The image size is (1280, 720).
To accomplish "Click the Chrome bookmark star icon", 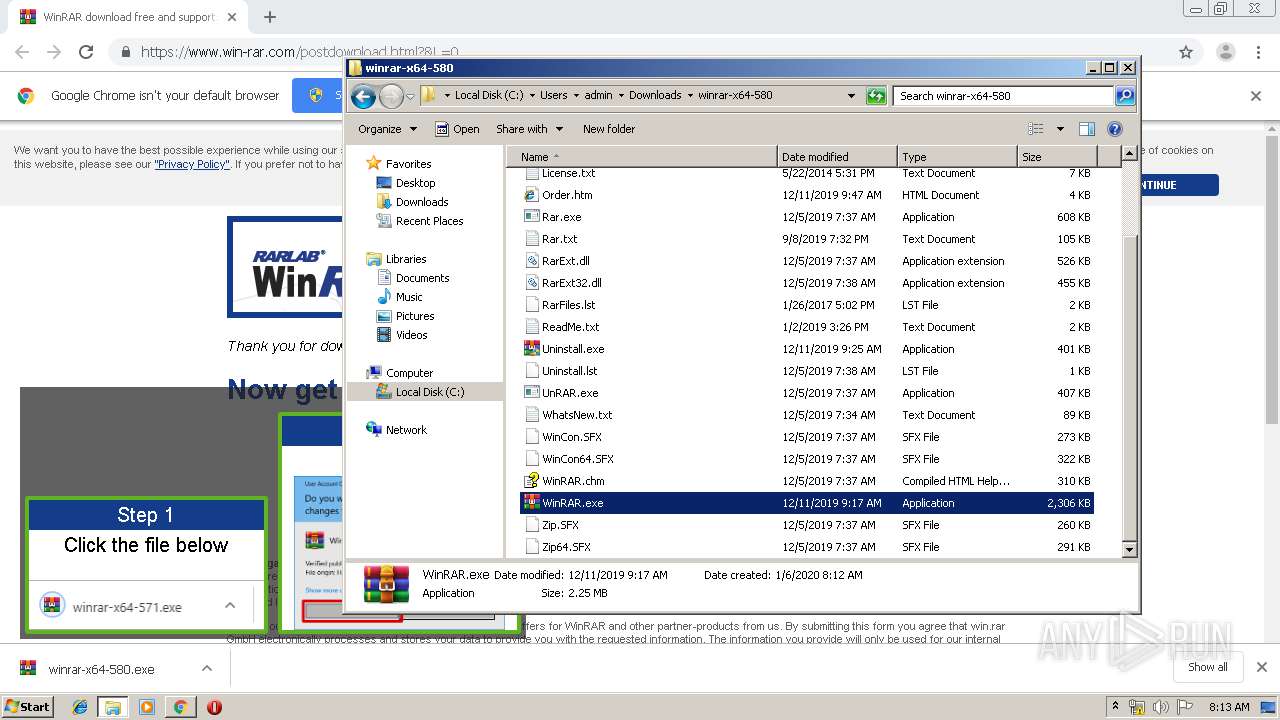I will [1186, 52].
